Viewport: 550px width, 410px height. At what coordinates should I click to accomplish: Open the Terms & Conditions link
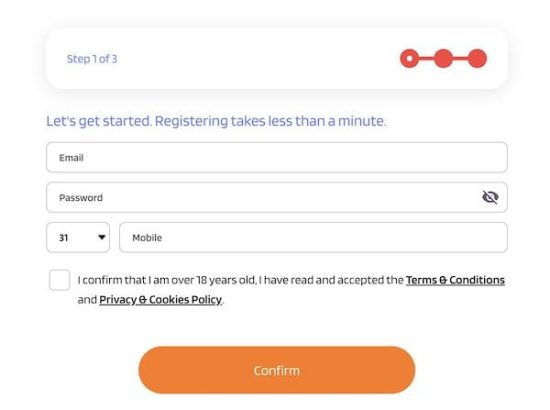click(455, 280)
